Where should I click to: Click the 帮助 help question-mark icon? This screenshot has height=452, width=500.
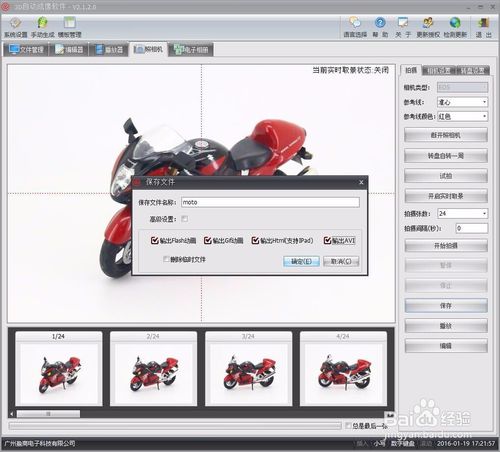click(x=380, y=27)
